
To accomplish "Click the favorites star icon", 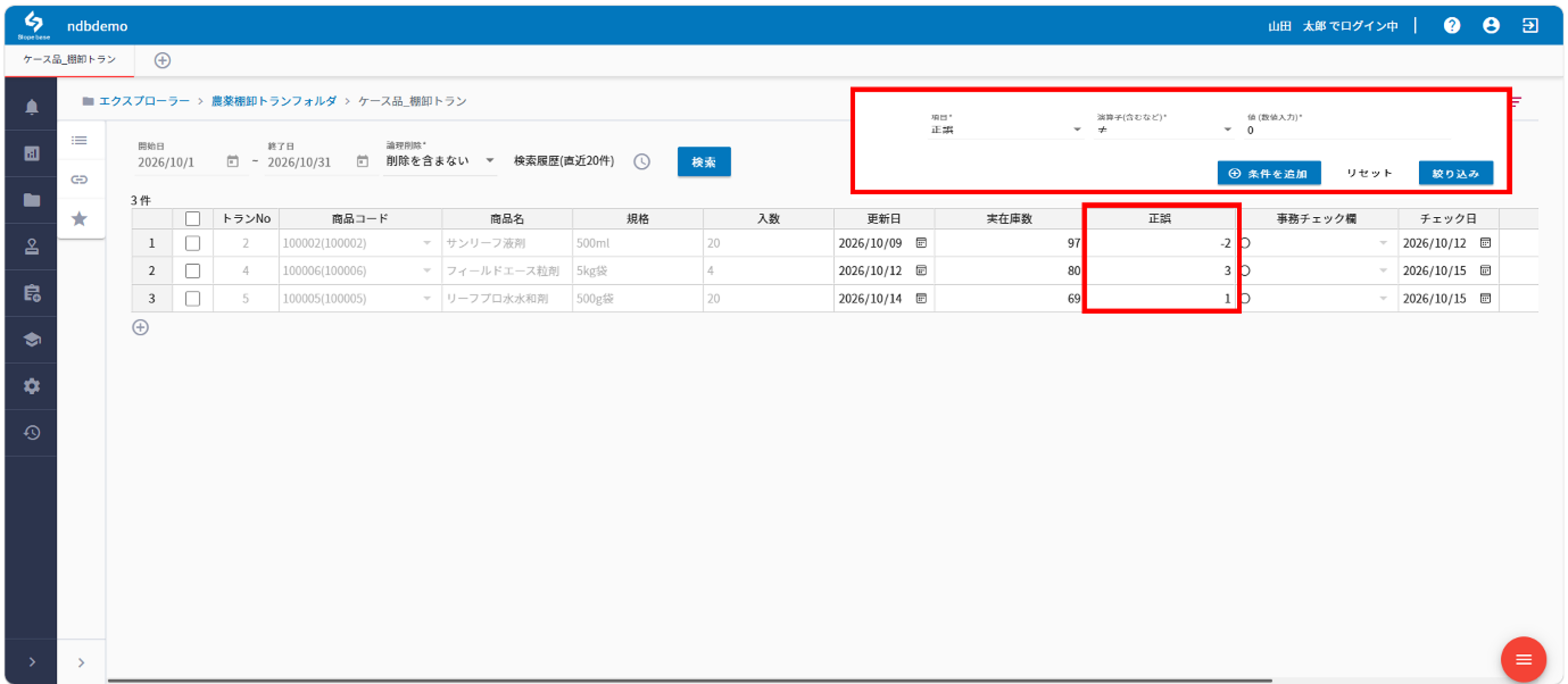I will 79,219.
